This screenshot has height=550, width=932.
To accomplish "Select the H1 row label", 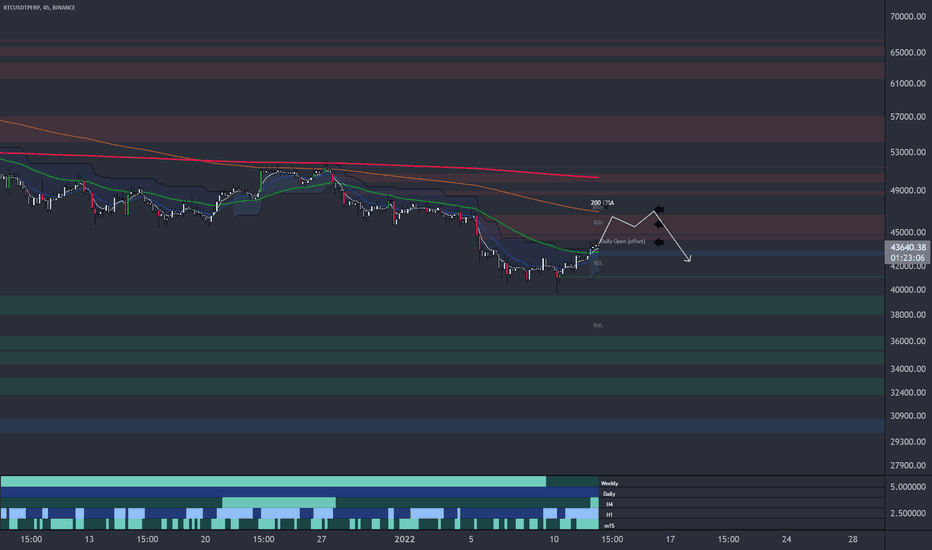I will pos(609,515).
